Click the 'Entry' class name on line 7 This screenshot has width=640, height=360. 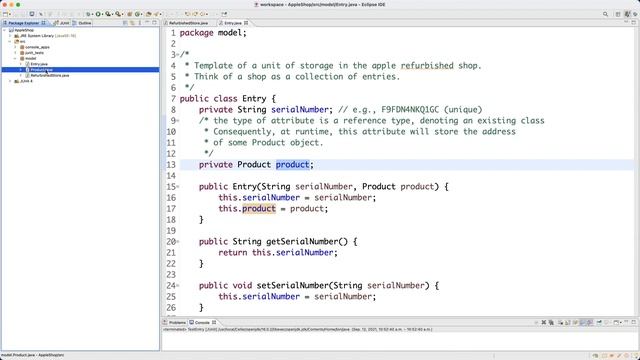254,98
